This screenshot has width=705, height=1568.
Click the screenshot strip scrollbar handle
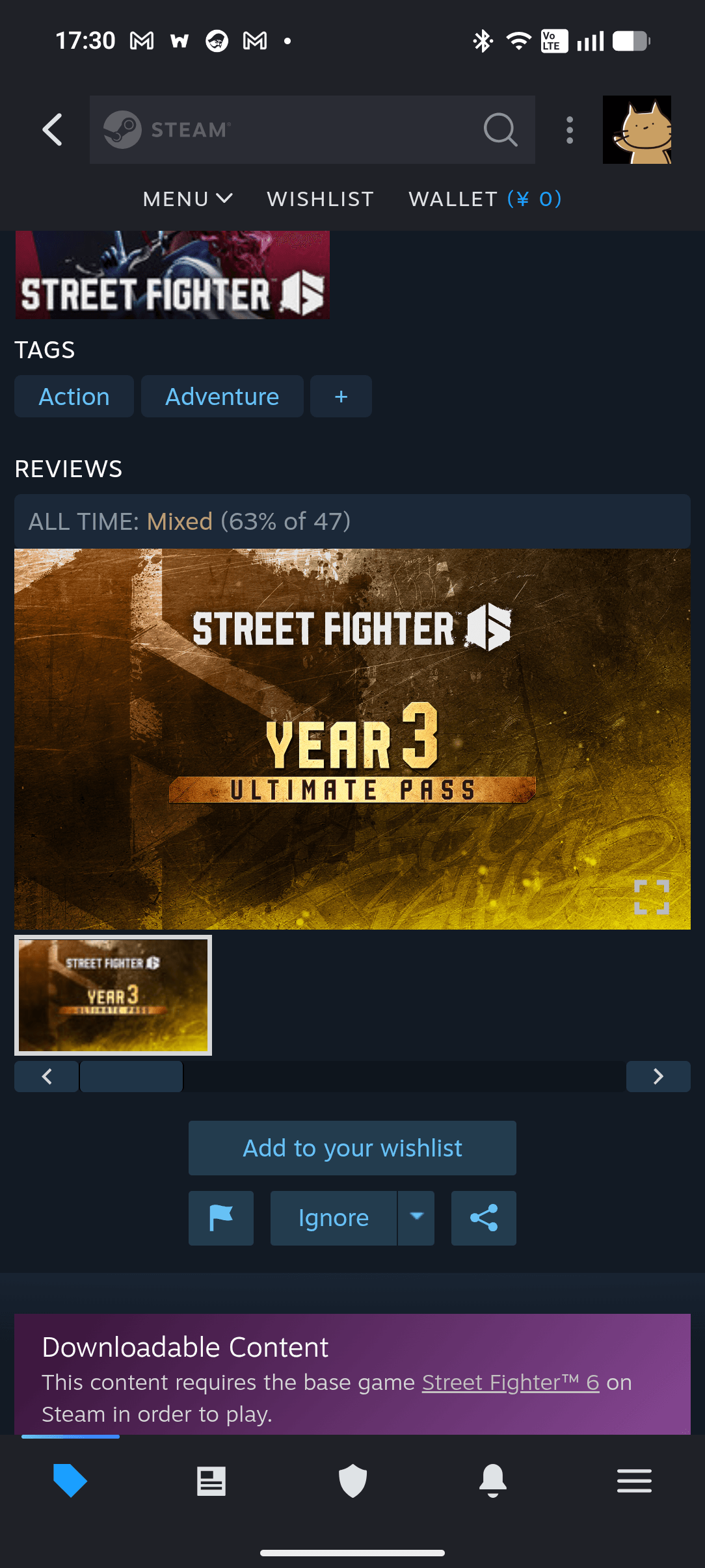click(131, 1077)
